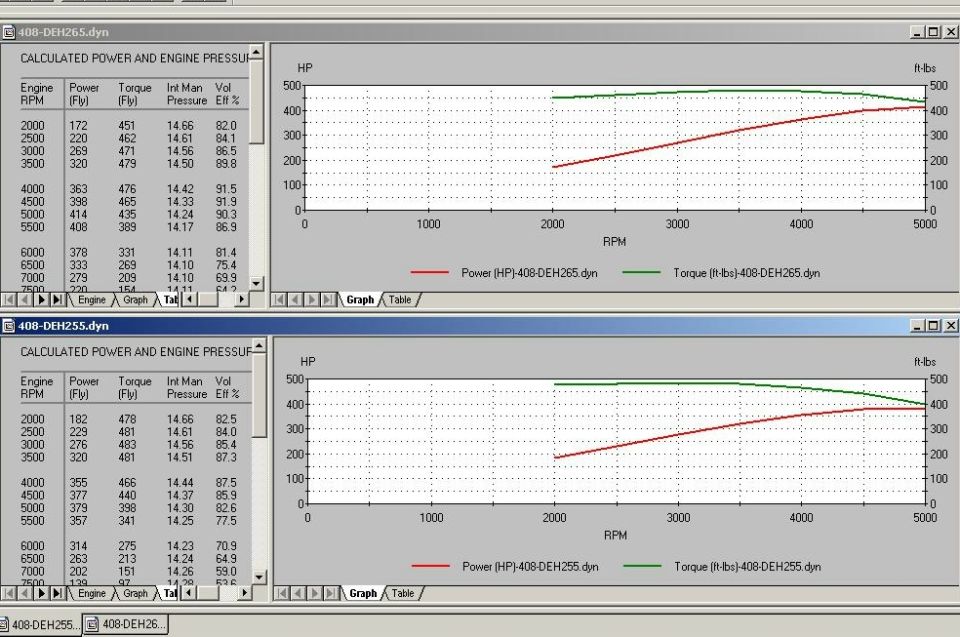Go to next sheet in DEH255 table pane
960x637 pixels.
click(x=41, y=593)
